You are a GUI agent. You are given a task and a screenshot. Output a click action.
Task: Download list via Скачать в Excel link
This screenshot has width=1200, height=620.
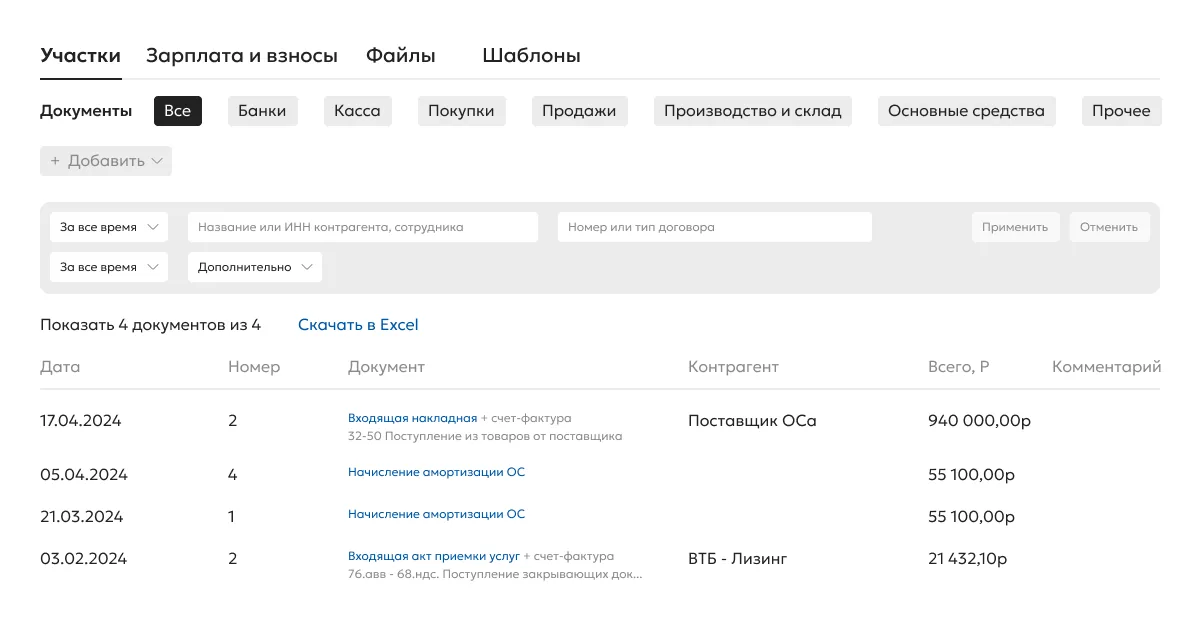tap(358, 325)
